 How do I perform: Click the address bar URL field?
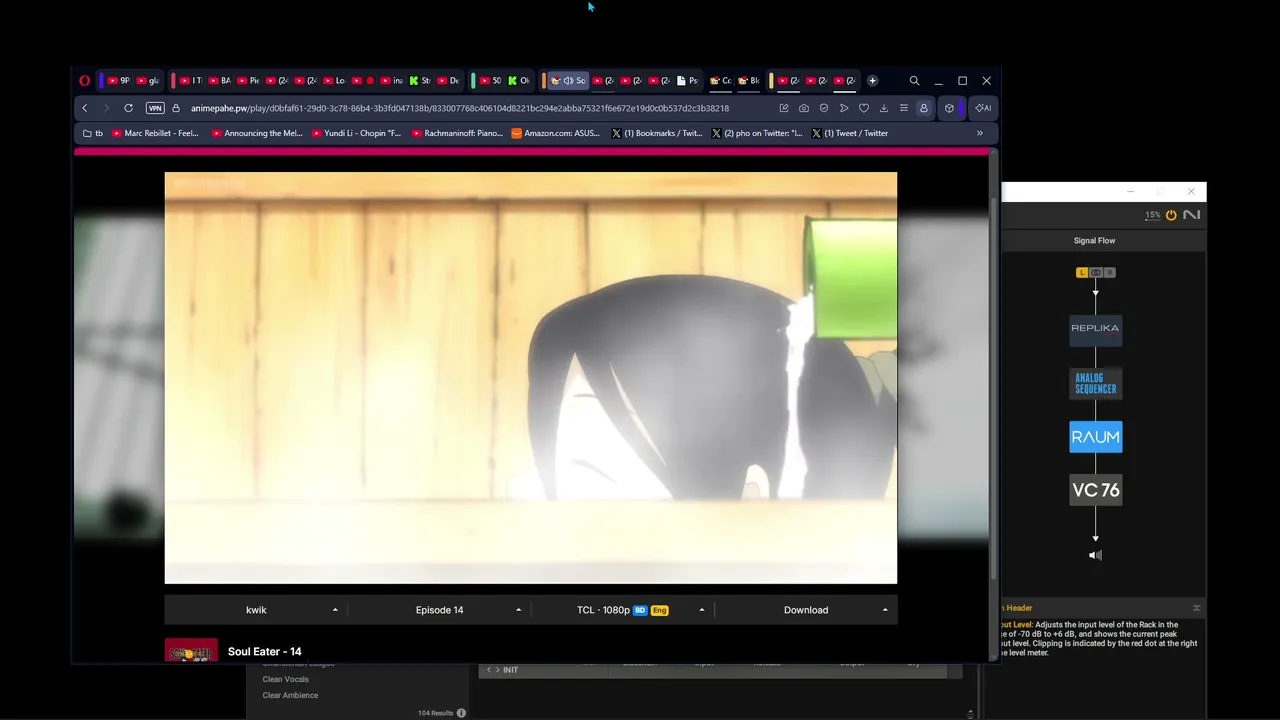460,108
